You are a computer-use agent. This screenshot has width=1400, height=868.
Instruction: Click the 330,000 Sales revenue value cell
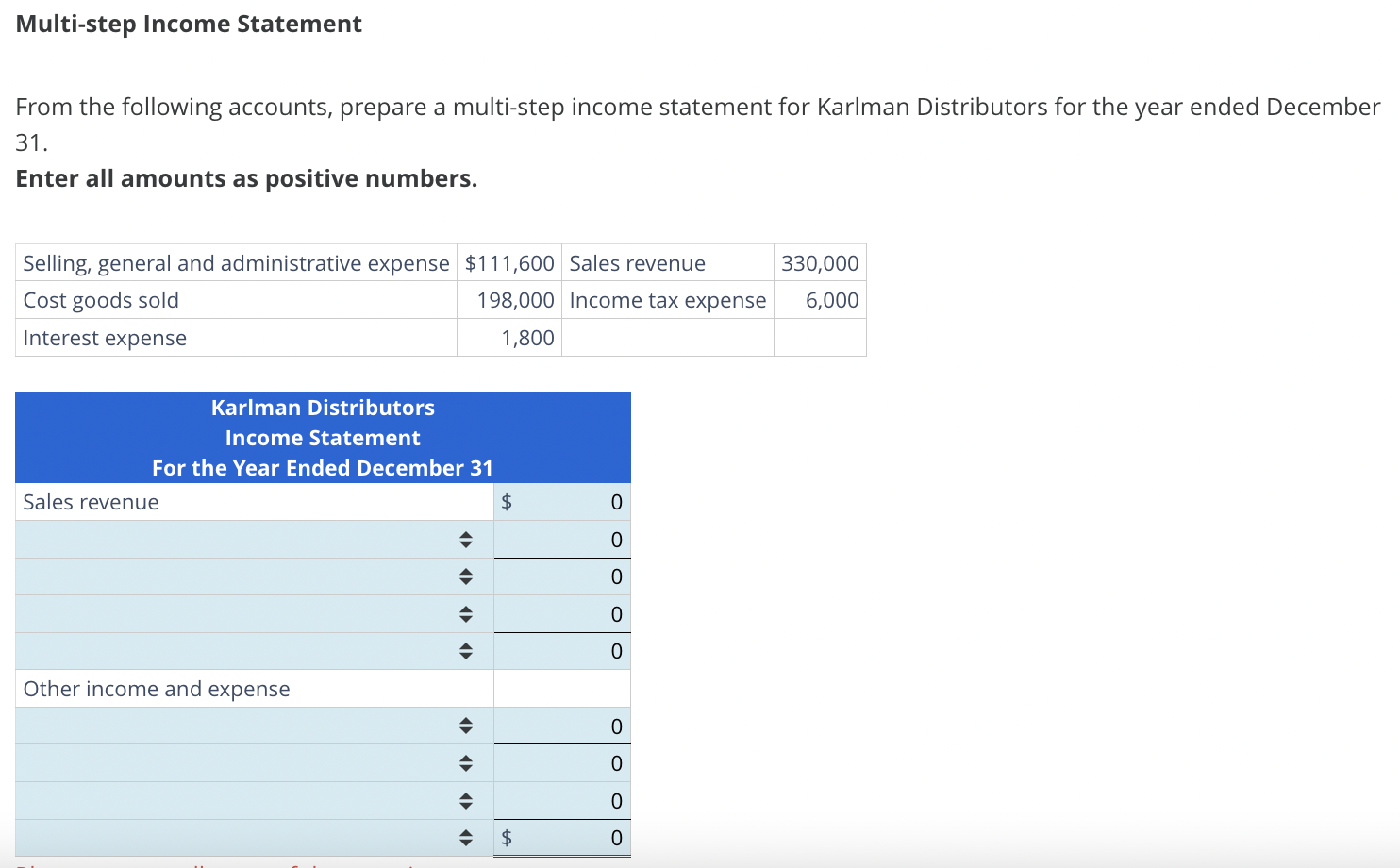pos(819,262)
